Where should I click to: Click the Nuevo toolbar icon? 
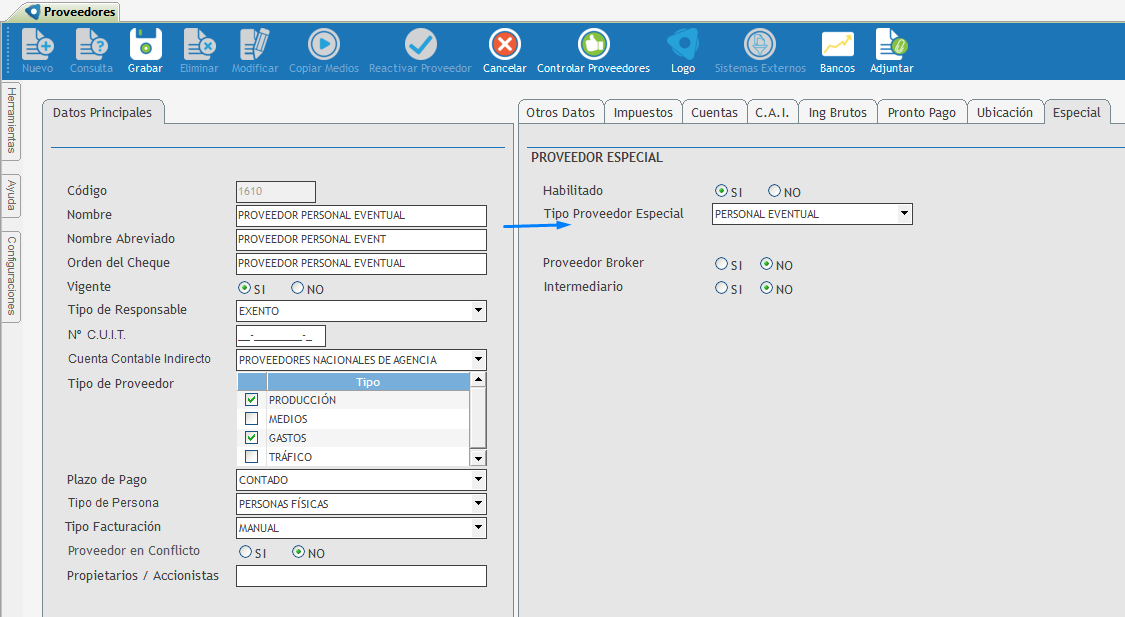click(x=37, y=45)
